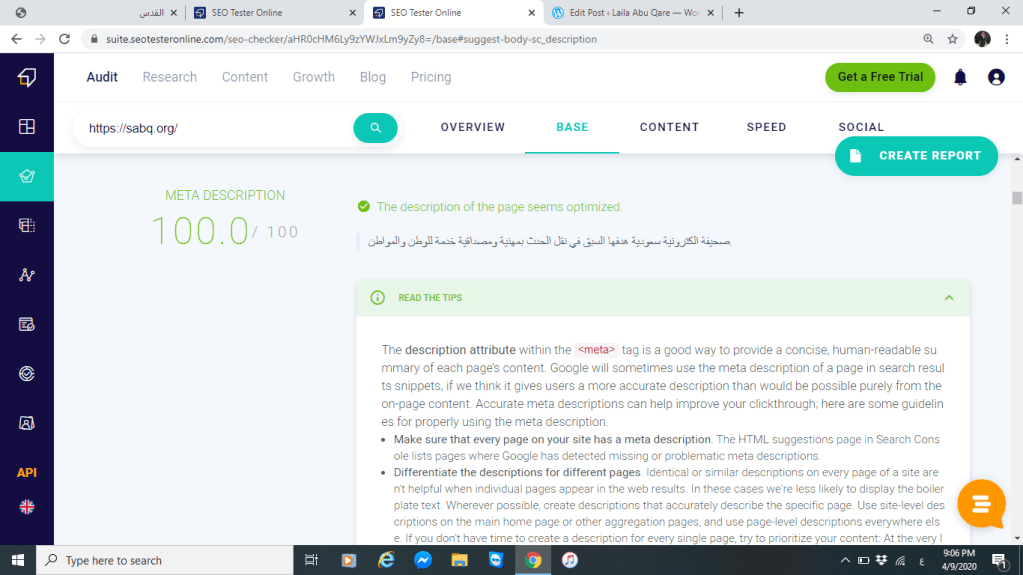Go to Pricing in the top navigation
The width and height of the screenshot is (1023, 575).
coord(431,77)
